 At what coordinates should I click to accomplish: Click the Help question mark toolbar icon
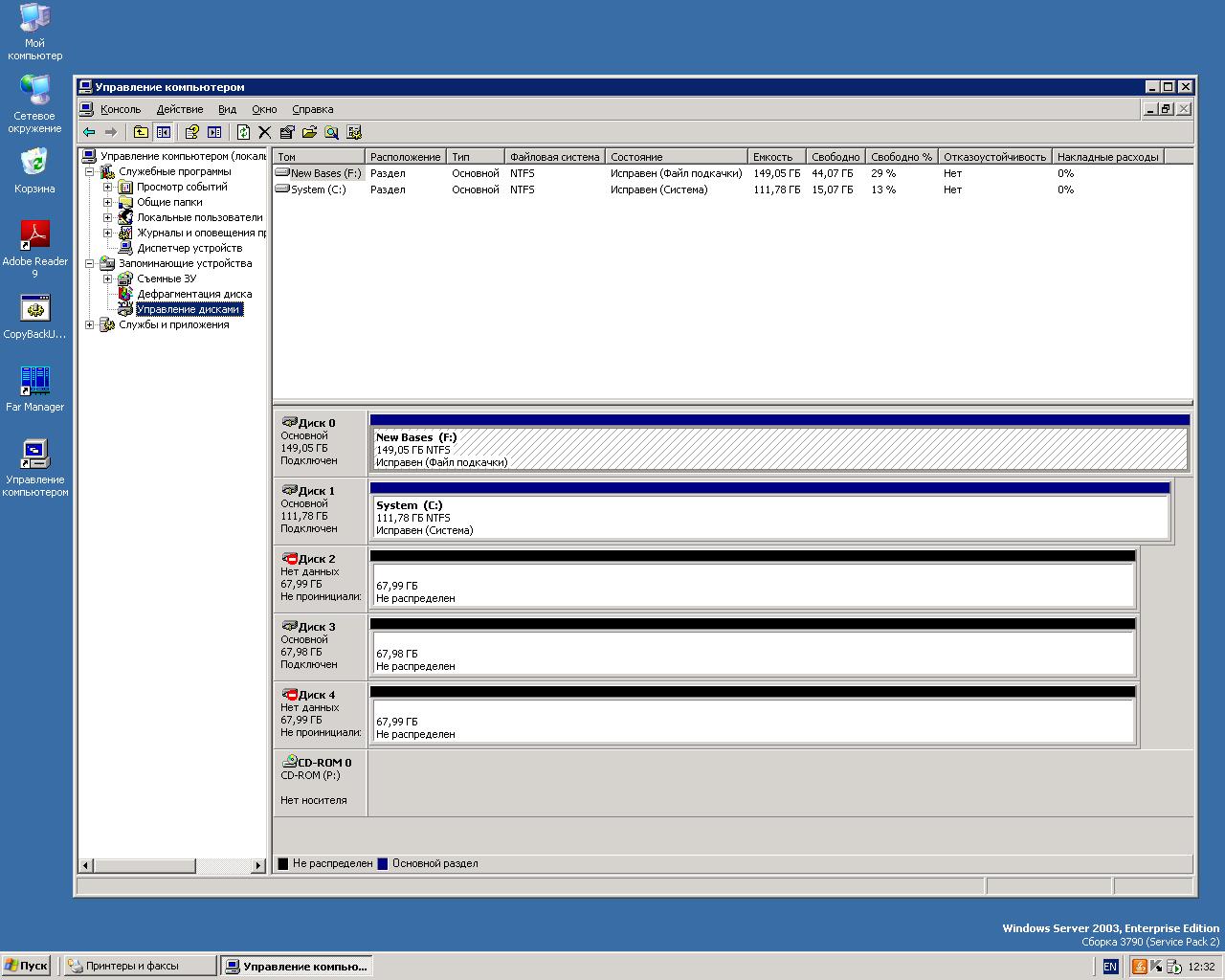(191, 132)
